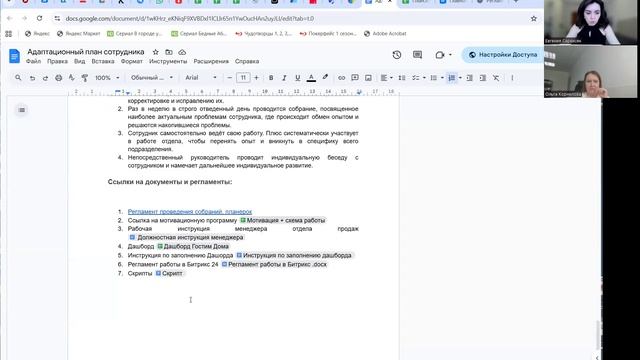Open the 'Инструкция по заполнению дашборда' chip
The width and height of the screenshot is (640, 360).
(294, 256)
